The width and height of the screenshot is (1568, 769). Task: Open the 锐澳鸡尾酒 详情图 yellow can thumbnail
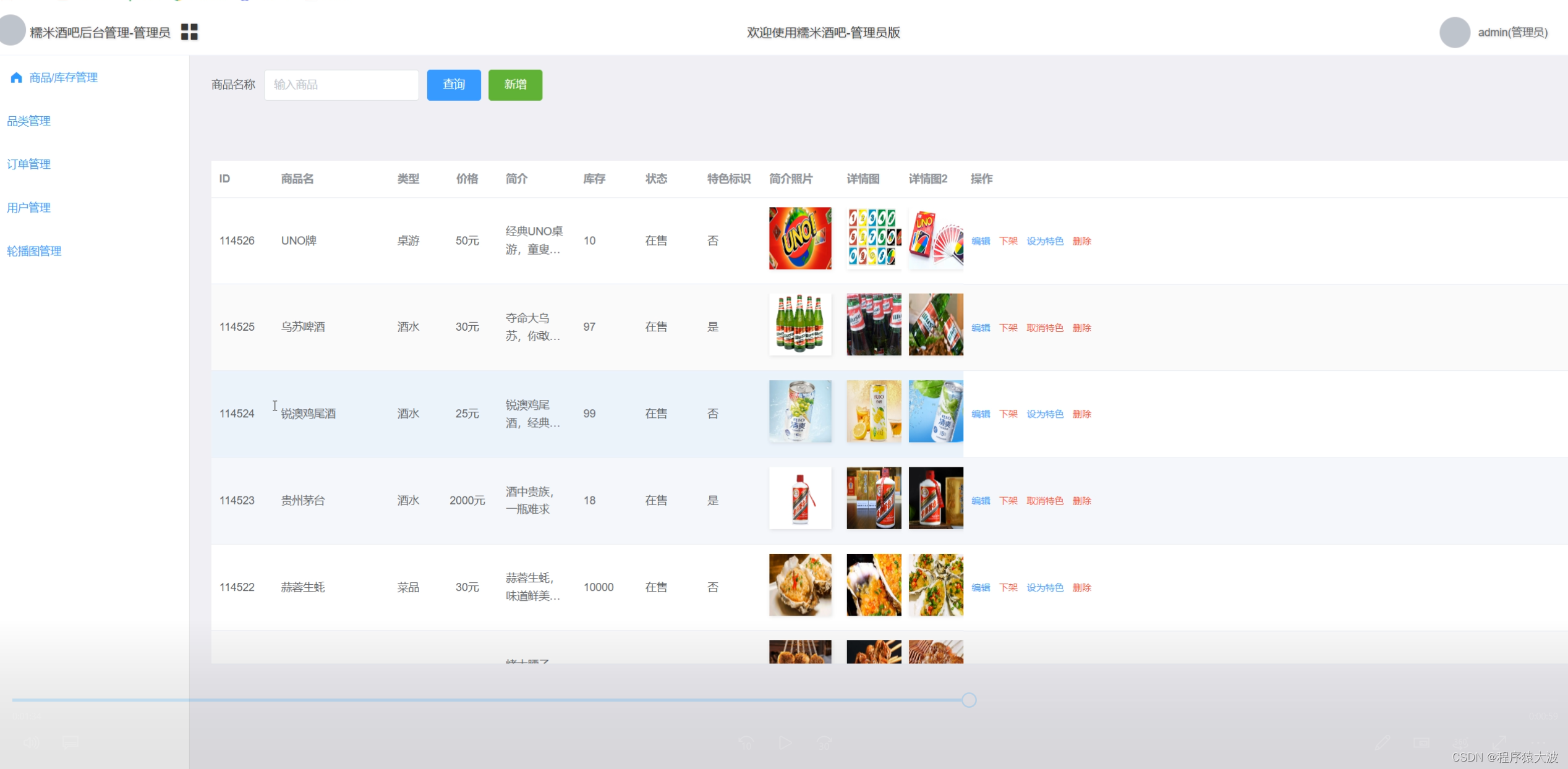874,411
